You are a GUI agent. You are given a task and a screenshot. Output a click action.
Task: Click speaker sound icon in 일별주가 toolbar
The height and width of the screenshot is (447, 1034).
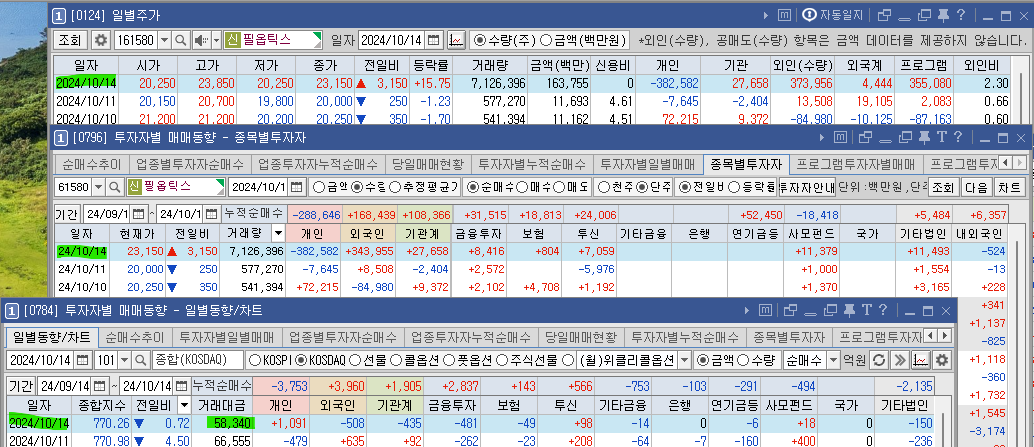[201, 40]
